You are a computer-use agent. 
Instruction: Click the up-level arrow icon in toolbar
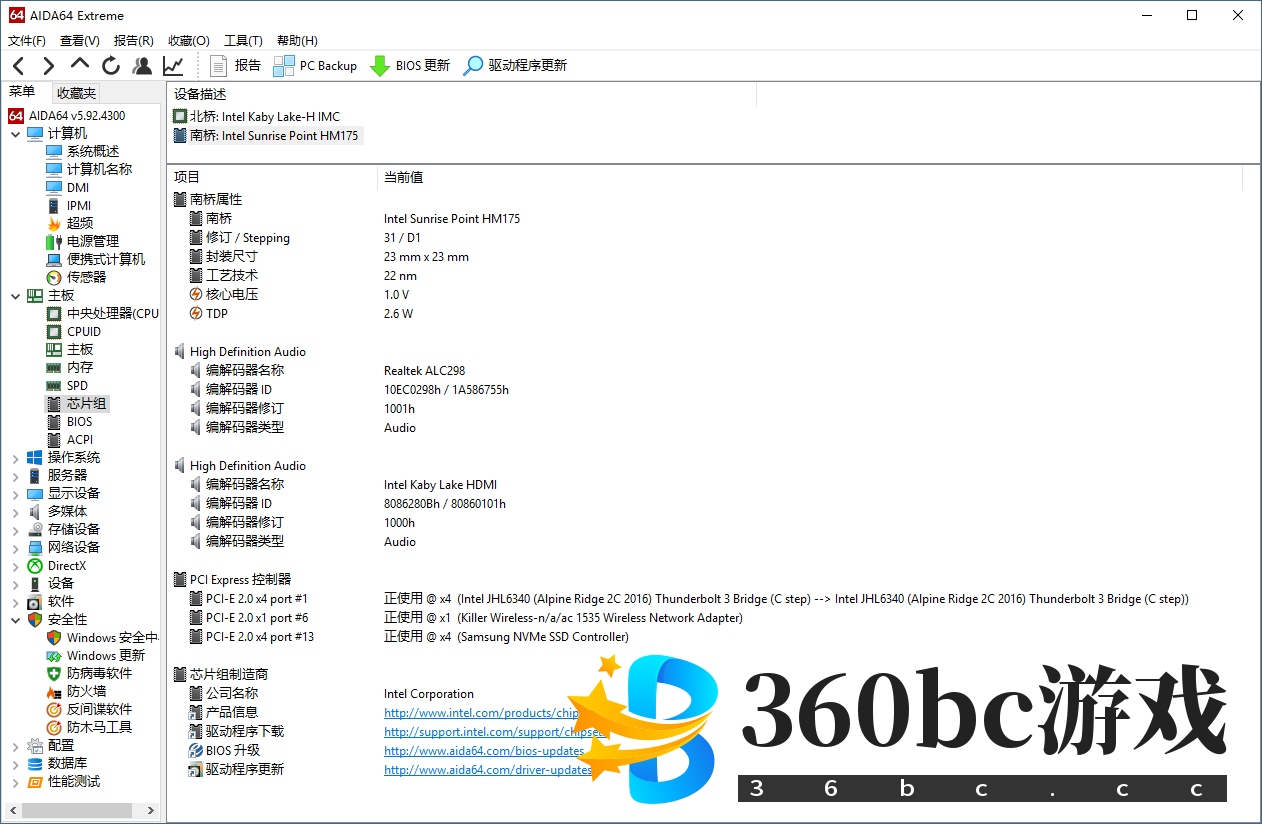click(x=80, y=65)
